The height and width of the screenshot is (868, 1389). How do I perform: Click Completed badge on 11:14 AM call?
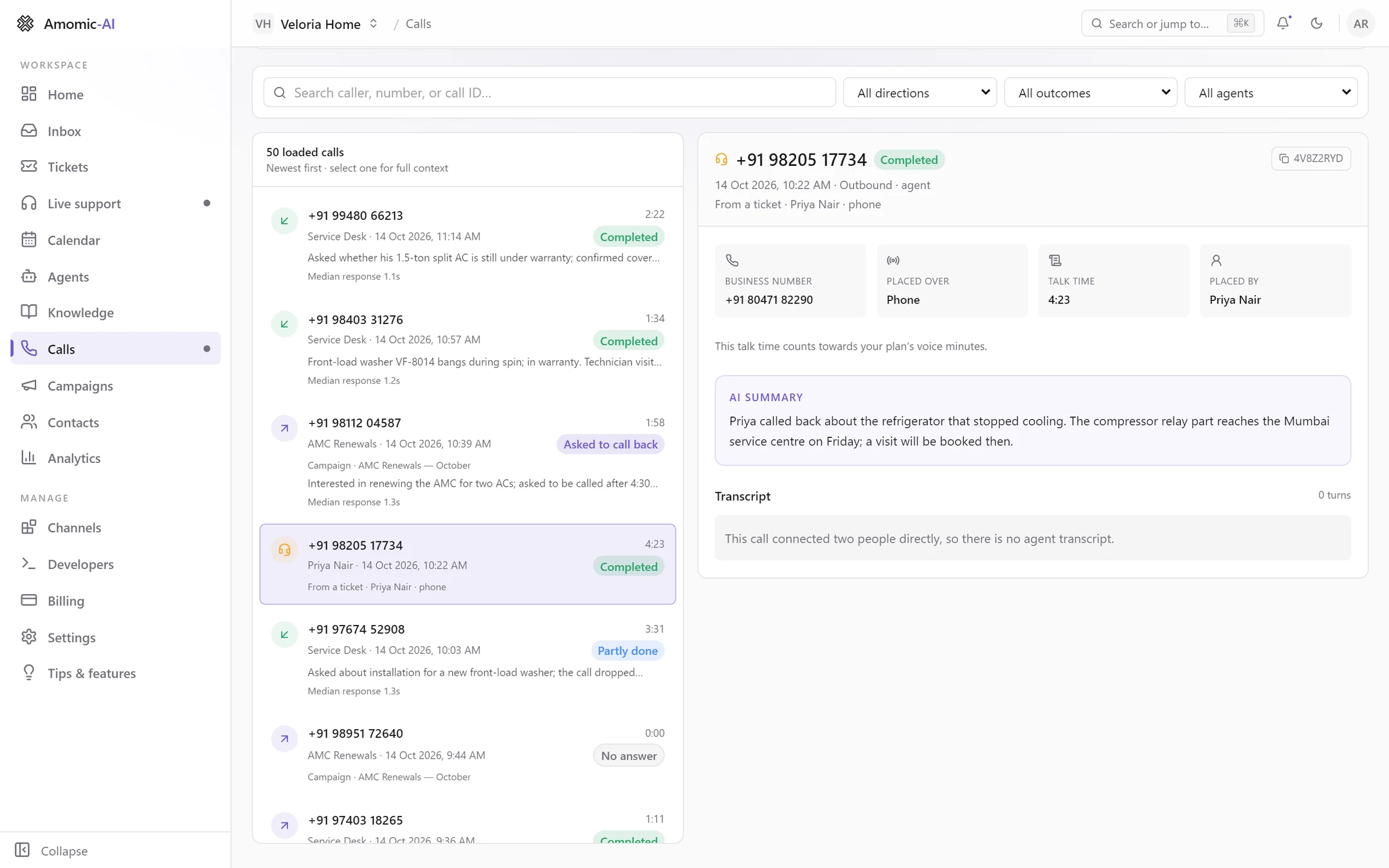[x=628, y=237]
